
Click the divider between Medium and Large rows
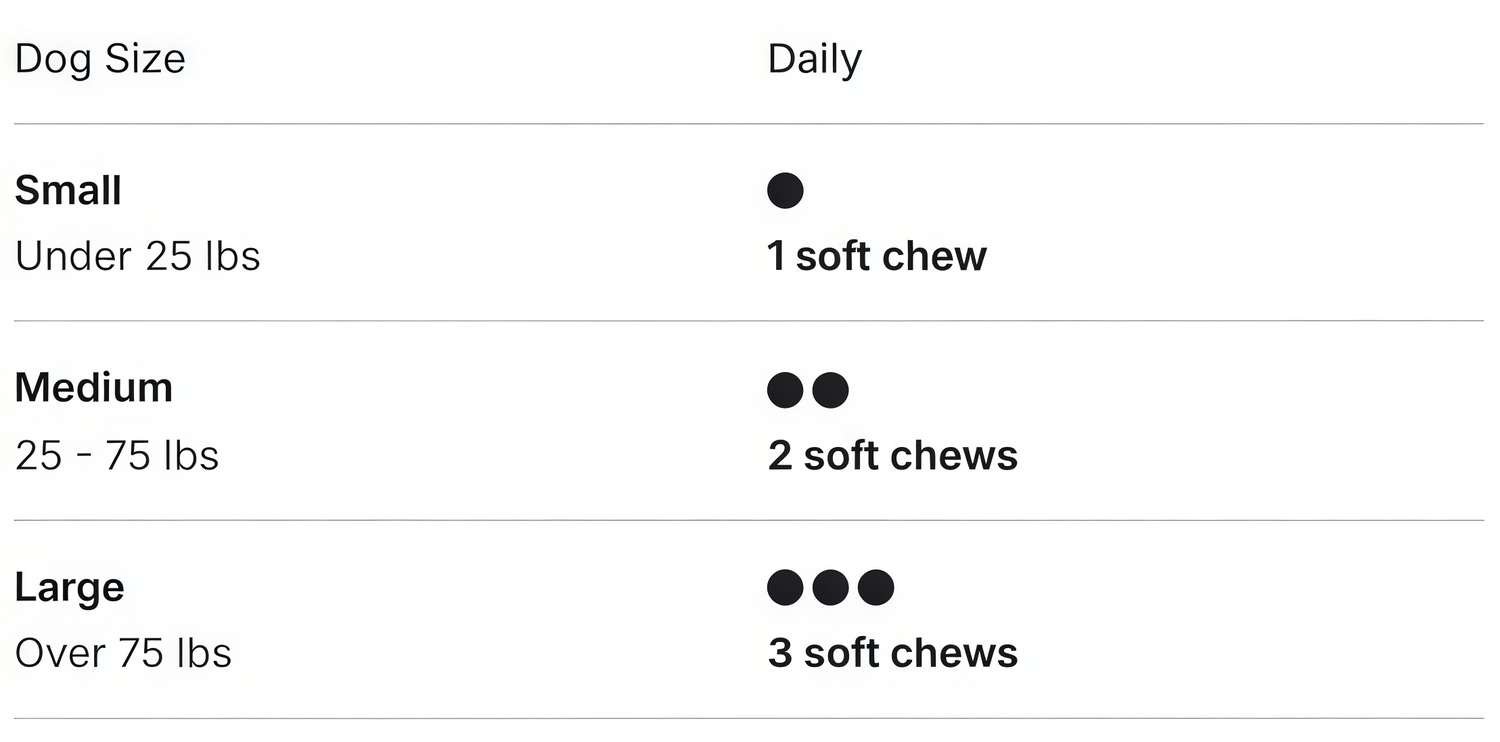click(748, 520)
